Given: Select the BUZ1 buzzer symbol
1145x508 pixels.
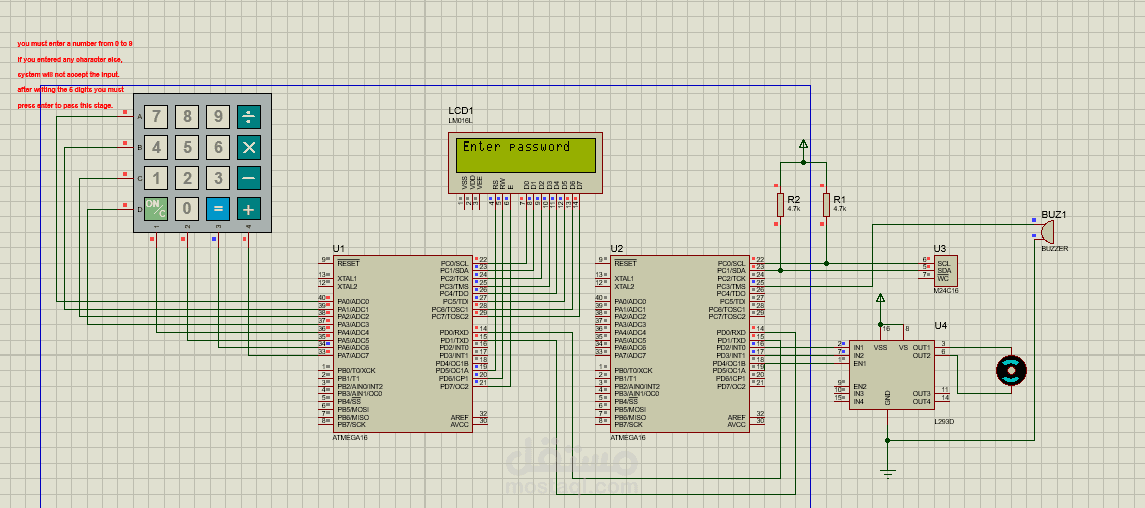Looking at the screenshot, I should [x=1047, y=232].
